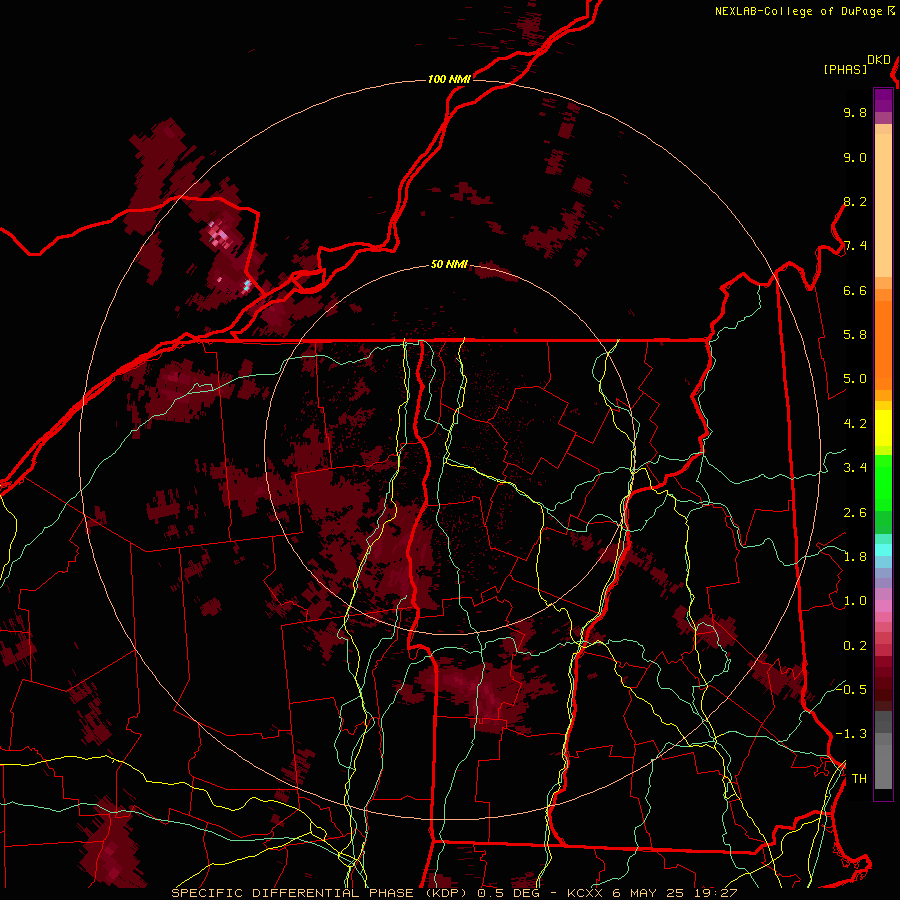Click the 1.0 value on color scale
This screenshot has height=900, width=900.
(x=855, y=601)
